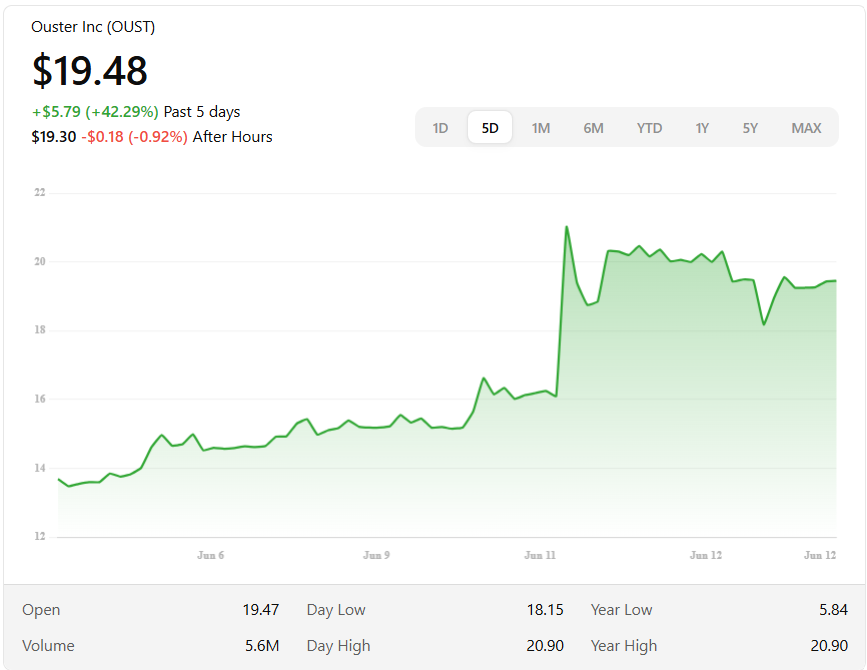This screenshot has width=867, height=670.
Task: Click the 18 y-axis label
Action: (40, 330)
